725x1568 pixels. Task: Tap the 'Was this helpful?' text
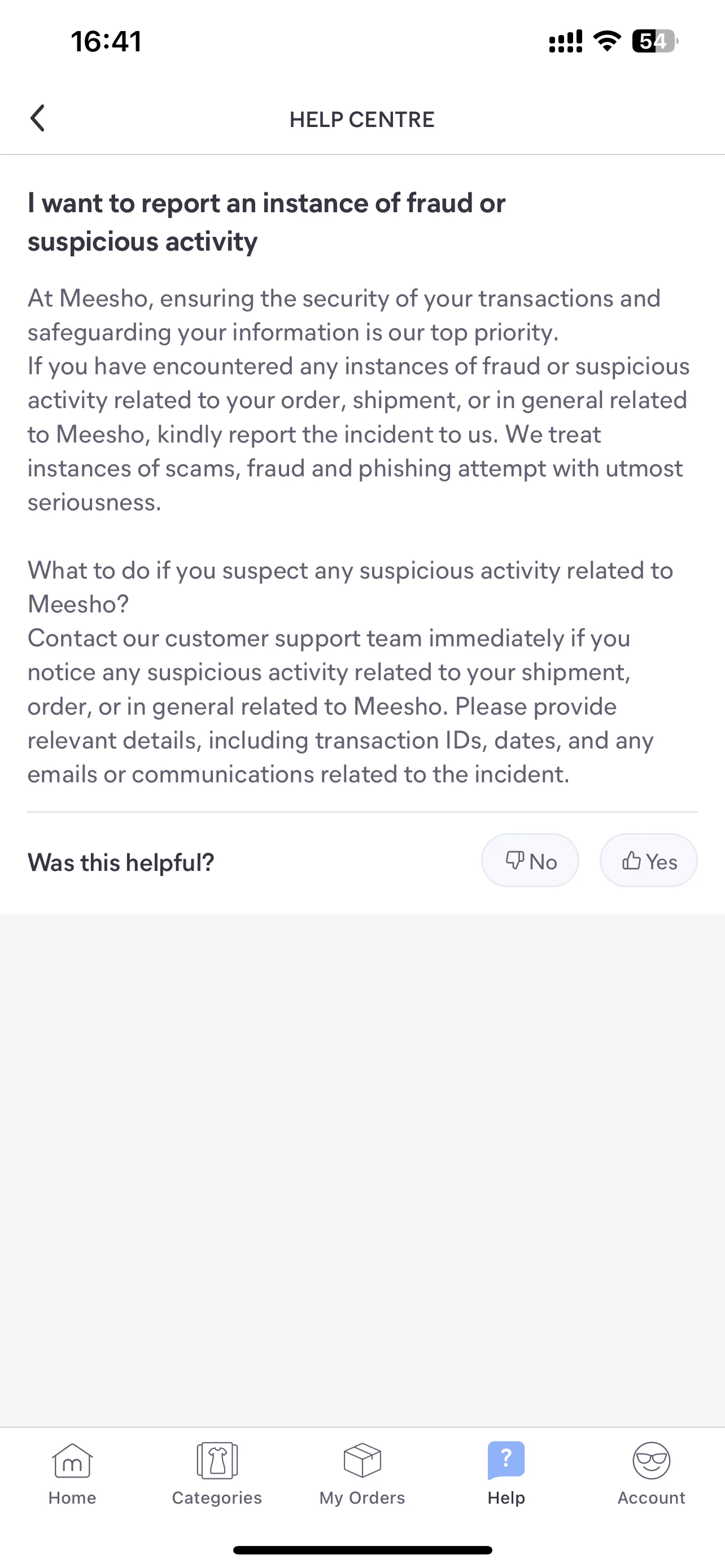pyautogui.click(x=121, y=862)
